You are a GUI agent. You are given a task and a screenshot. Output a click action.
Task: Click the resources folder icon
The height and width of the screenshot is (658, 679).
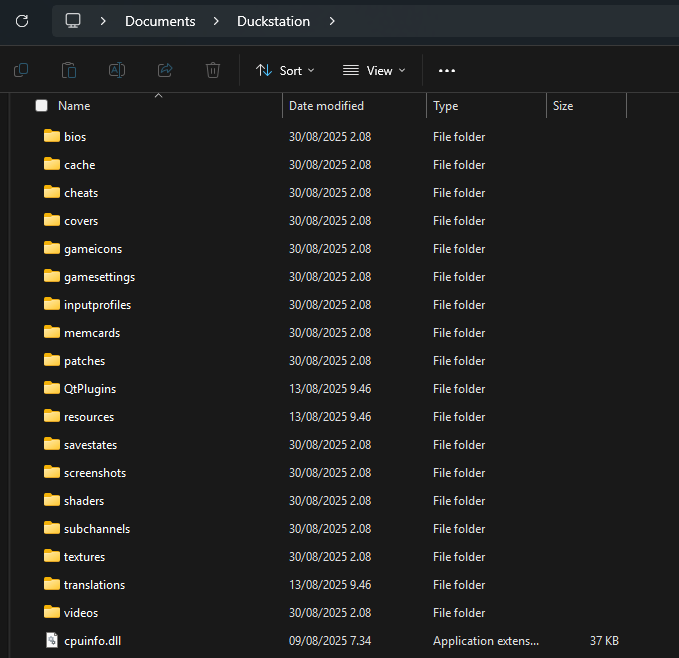pos(52,416)
